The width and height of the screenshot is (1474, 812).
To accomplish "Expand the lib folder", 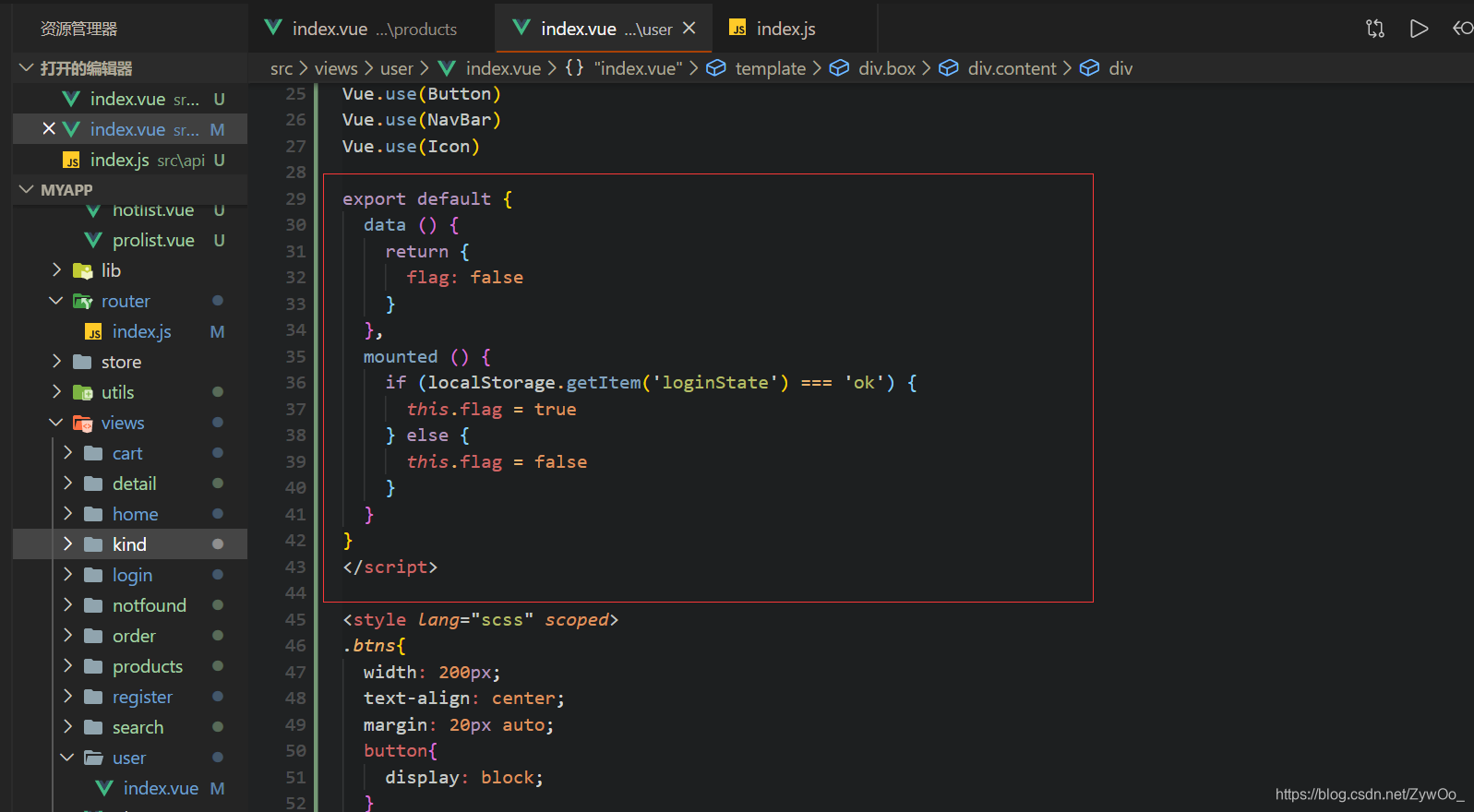I will pos(57,270).
